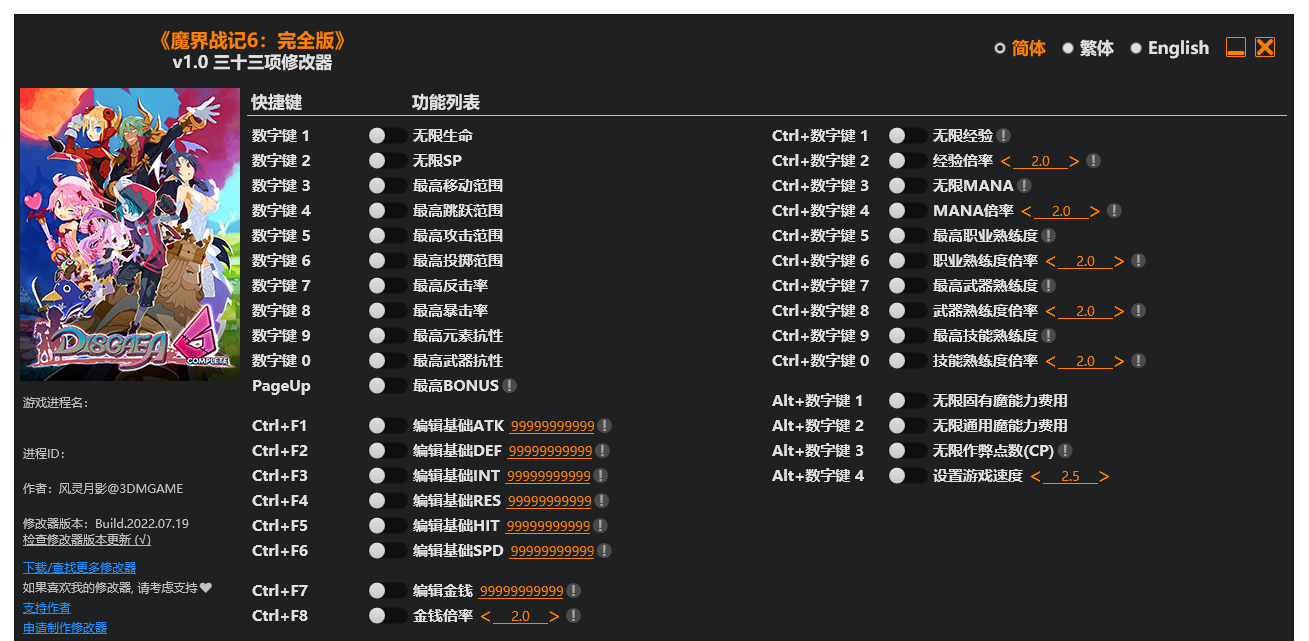1309x641 pixels.
Task: Decrease 武器熟练度倍率 with left arrow
Action: [1051, 311]
